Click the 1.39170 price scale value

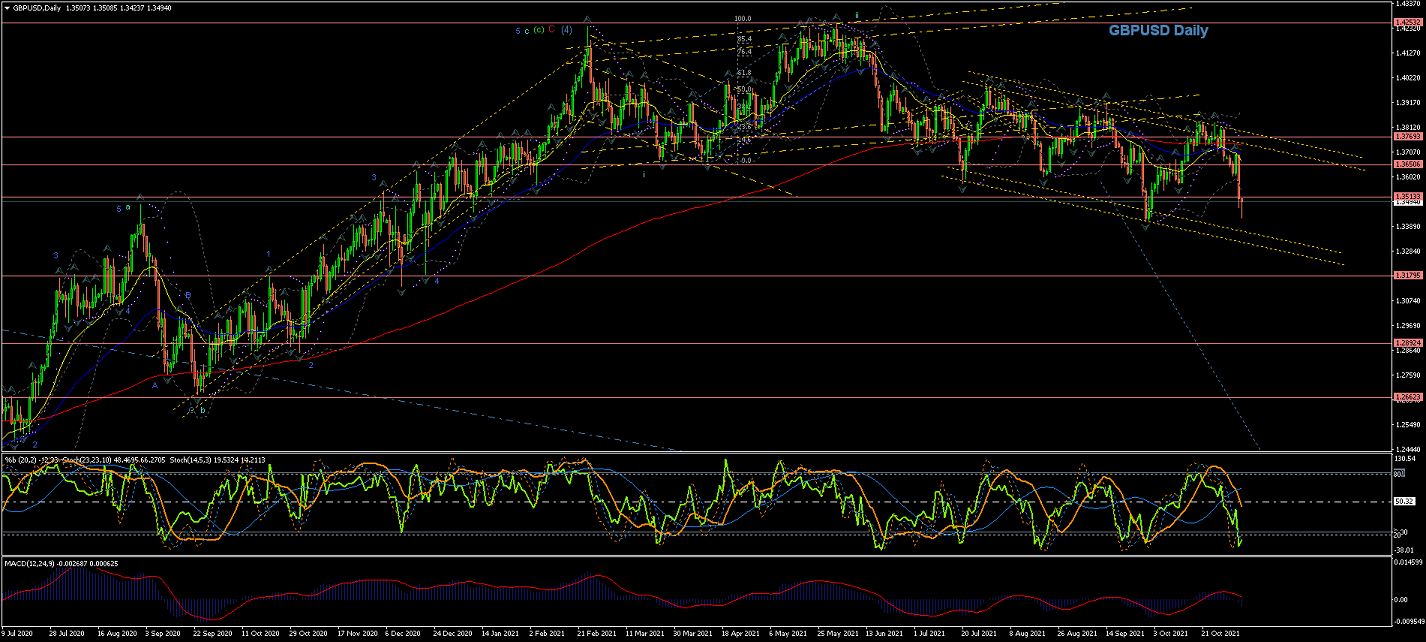click(1408, 102)
